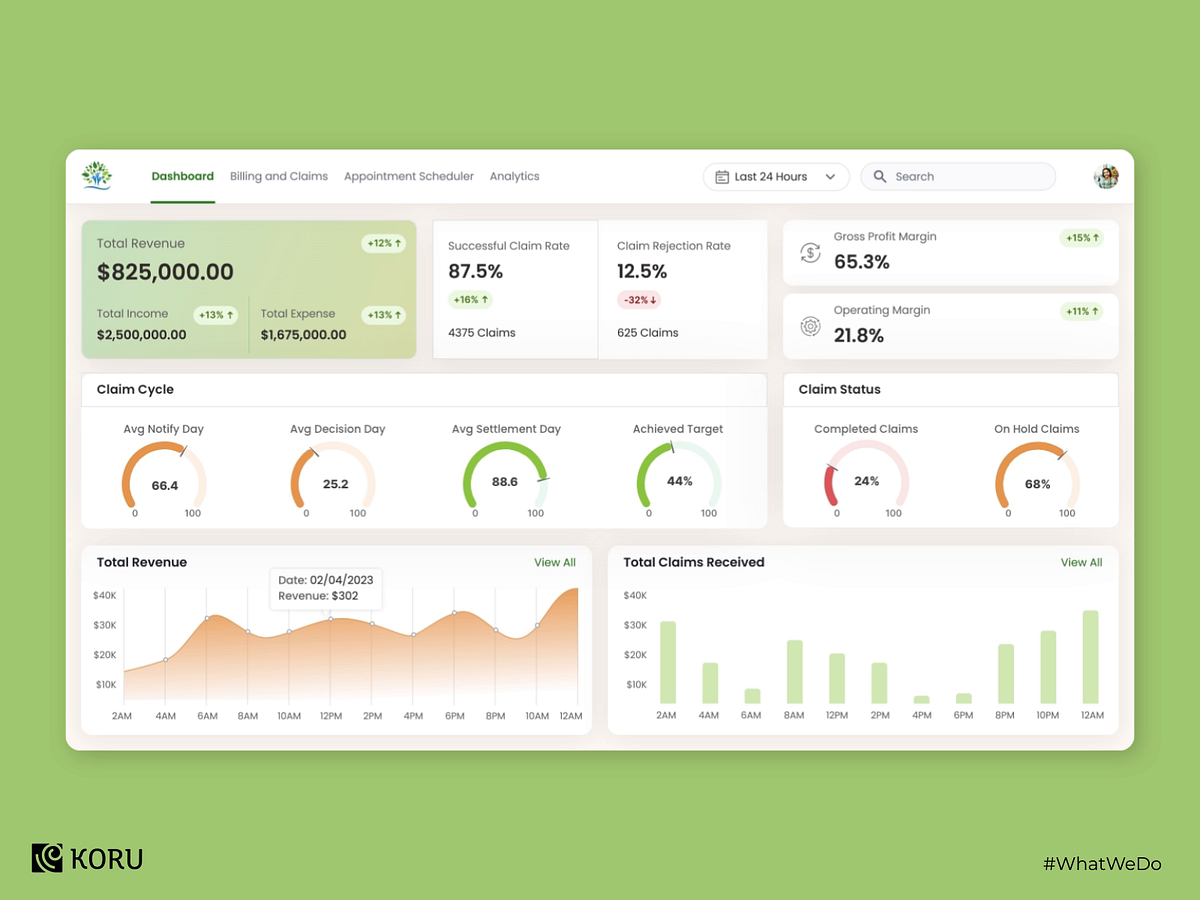Click the magnifier icon in the search bar
The image size is (1200, 900).
[x=880, y=176]
